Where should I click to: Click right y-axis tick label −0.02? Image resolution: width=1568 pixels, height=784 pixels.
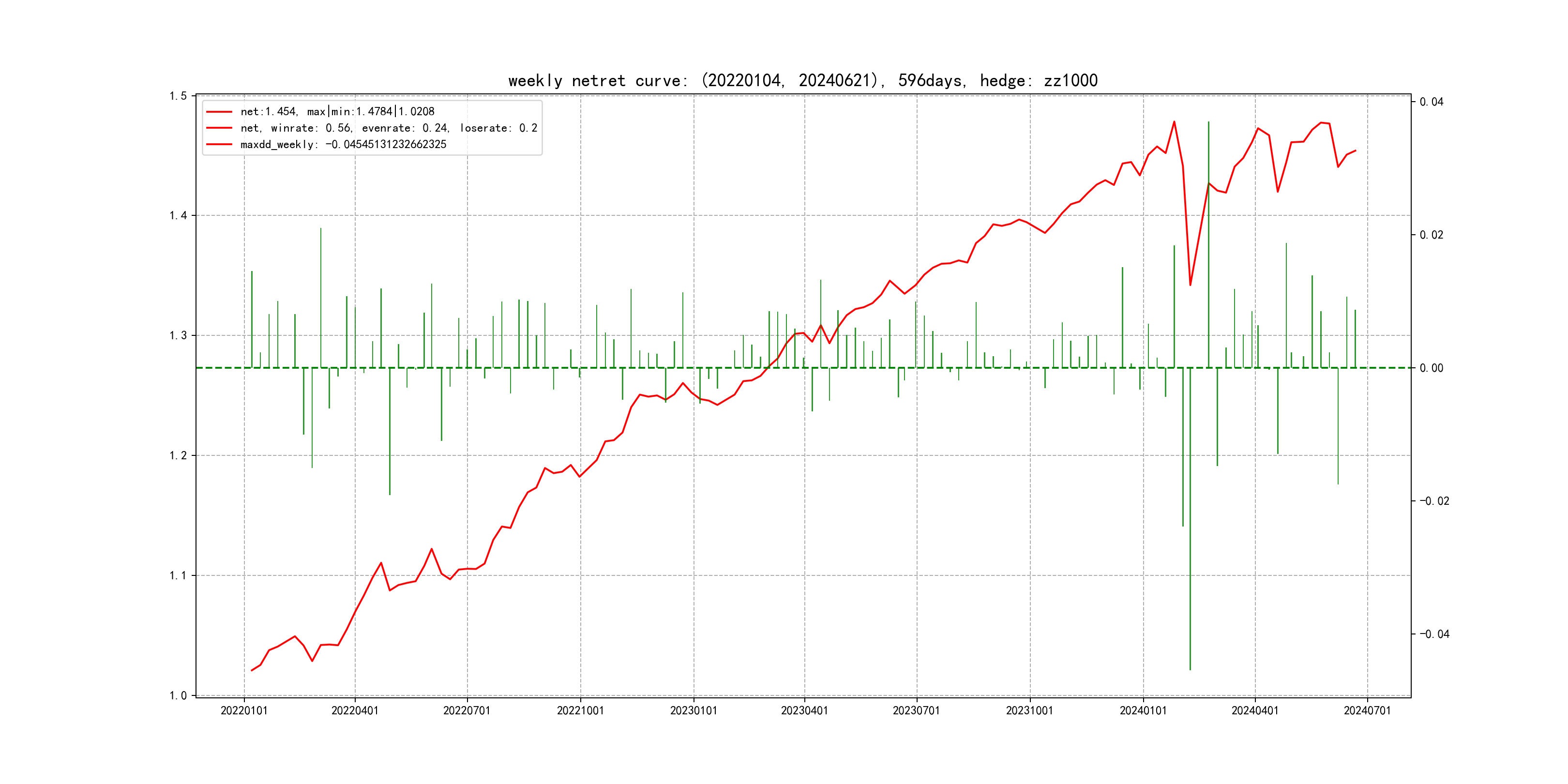tap(1434, 501)
